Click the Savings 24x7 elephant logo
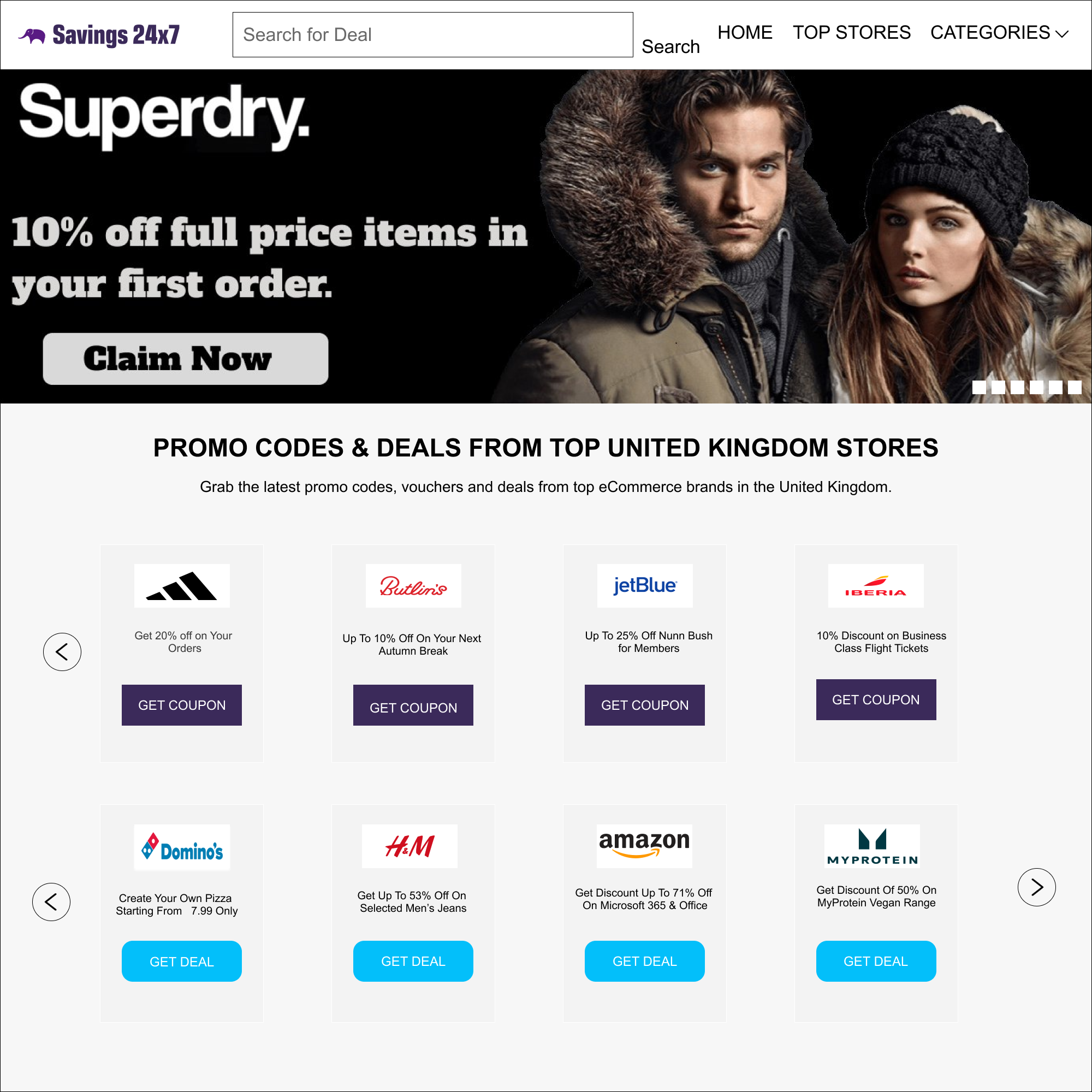1092x1092 pixels. pos(99,35)
